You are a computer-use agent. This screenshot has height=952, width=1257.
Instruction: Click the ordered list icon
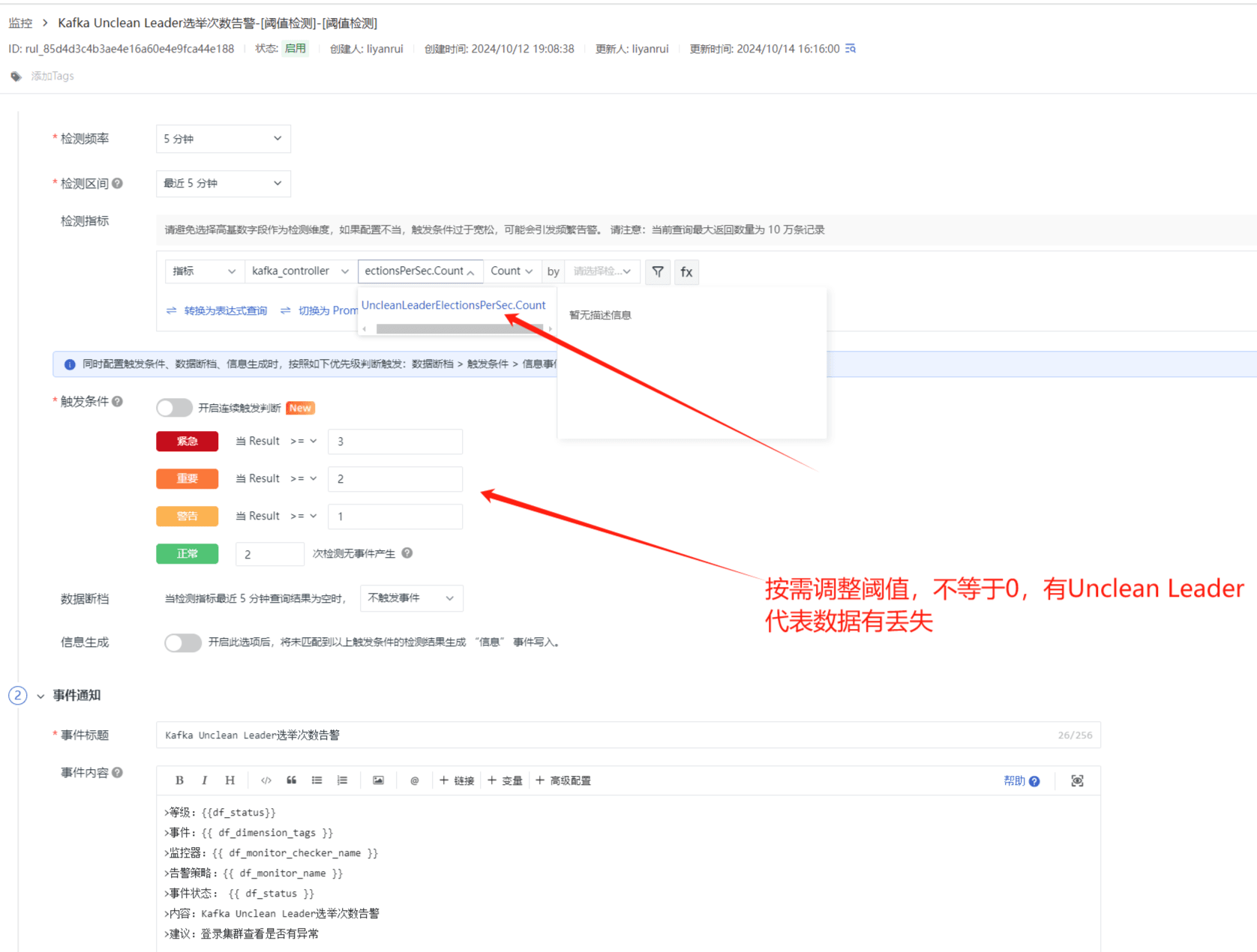[x=343, y=780]
